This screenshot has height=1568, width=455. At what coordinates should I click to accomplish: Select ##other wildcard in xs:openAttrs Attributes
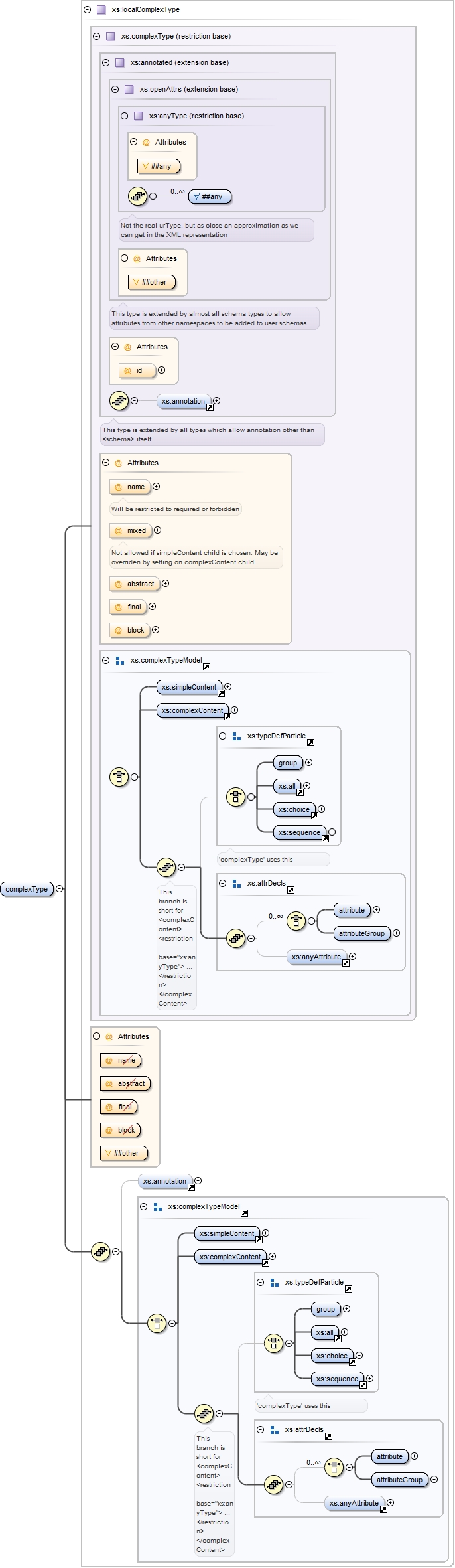151,283
